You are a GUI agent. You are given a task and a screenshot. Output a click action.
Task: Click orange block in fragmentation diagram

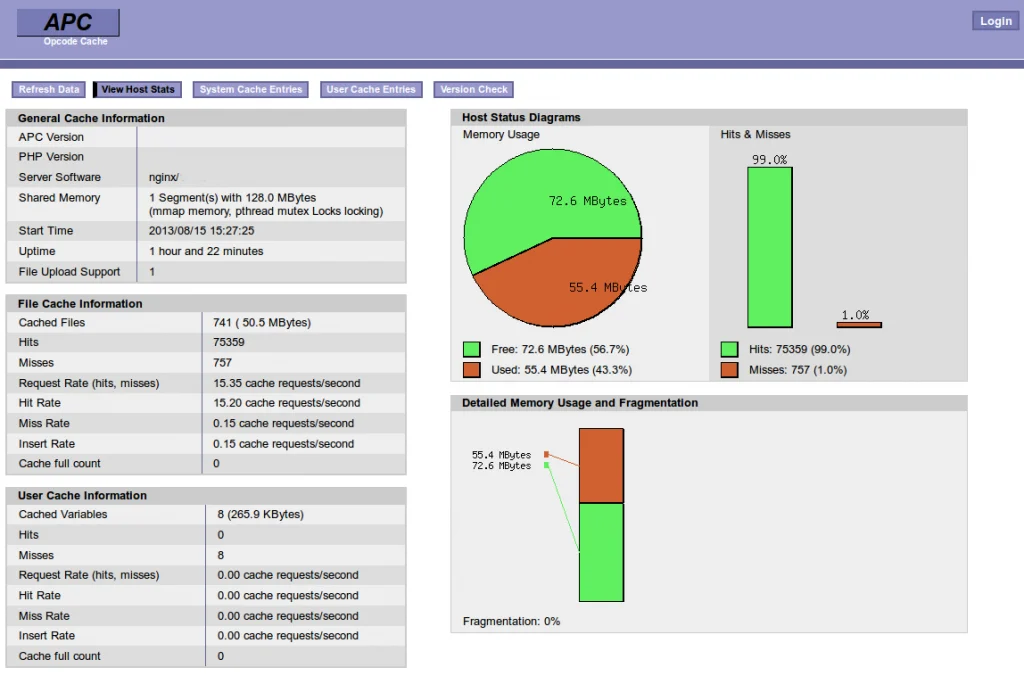(601, 465)
